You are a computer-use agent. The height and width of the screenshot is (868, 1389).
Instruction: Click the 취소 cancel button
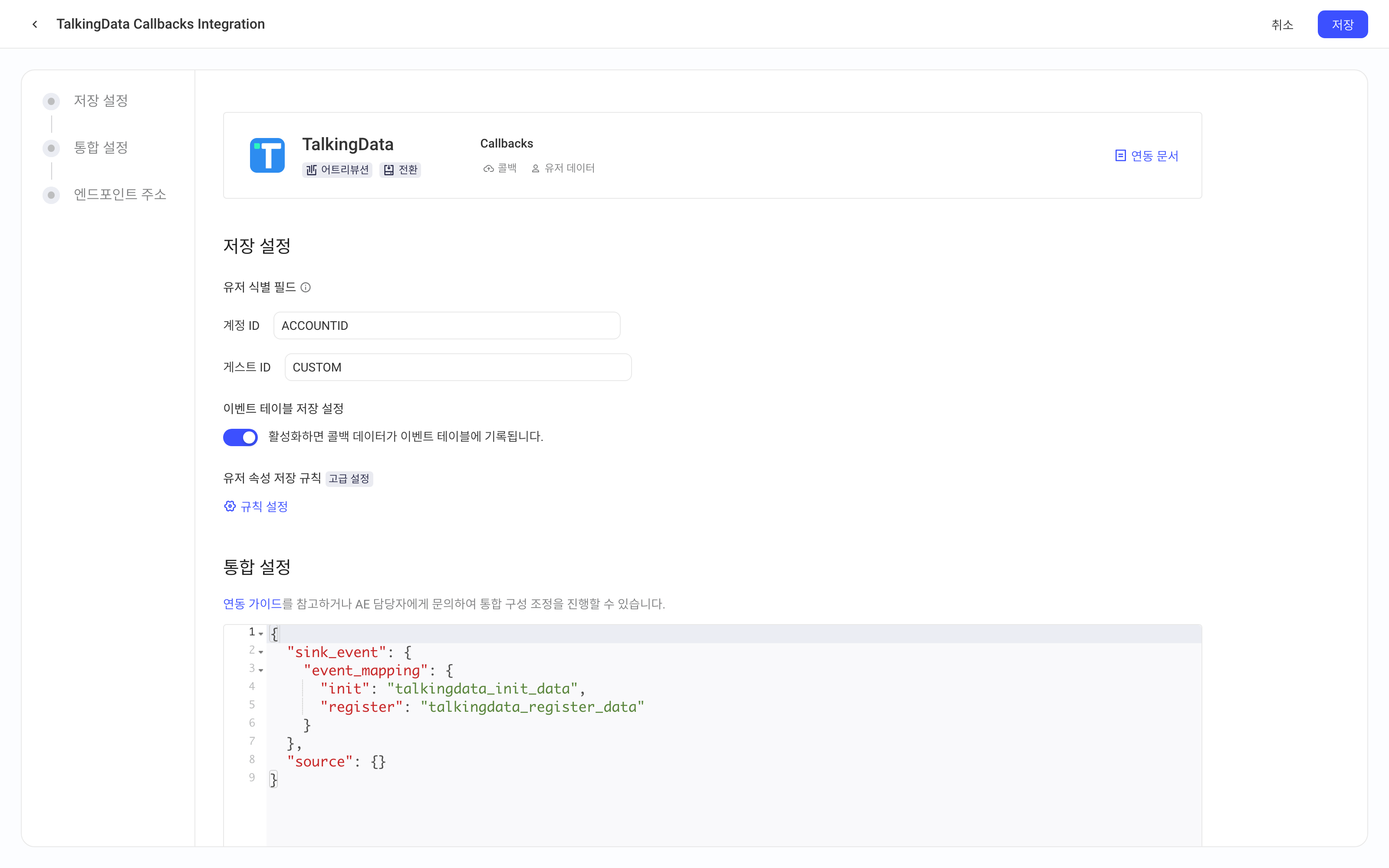(1282, 25)
